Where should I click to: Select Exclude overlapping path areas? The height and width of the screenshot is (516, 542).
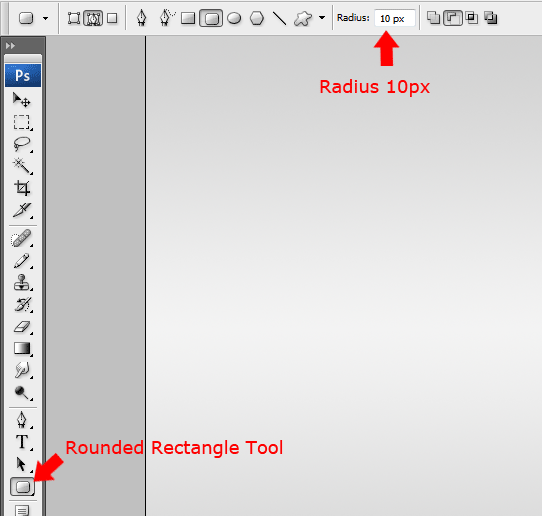click(x=491, y=18)
